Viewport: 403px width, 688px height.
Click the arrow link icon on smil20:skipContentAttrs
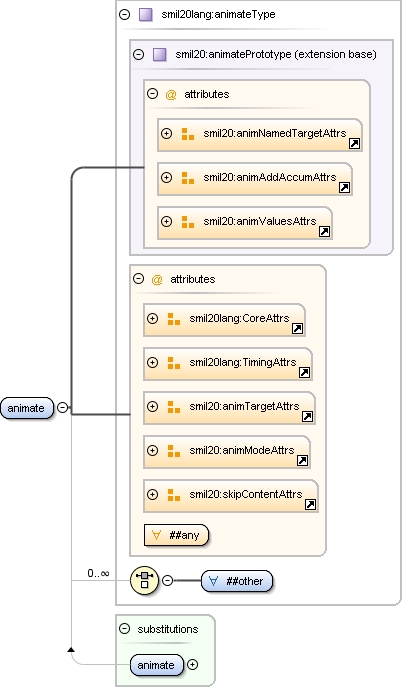click(x=310, y=505)
